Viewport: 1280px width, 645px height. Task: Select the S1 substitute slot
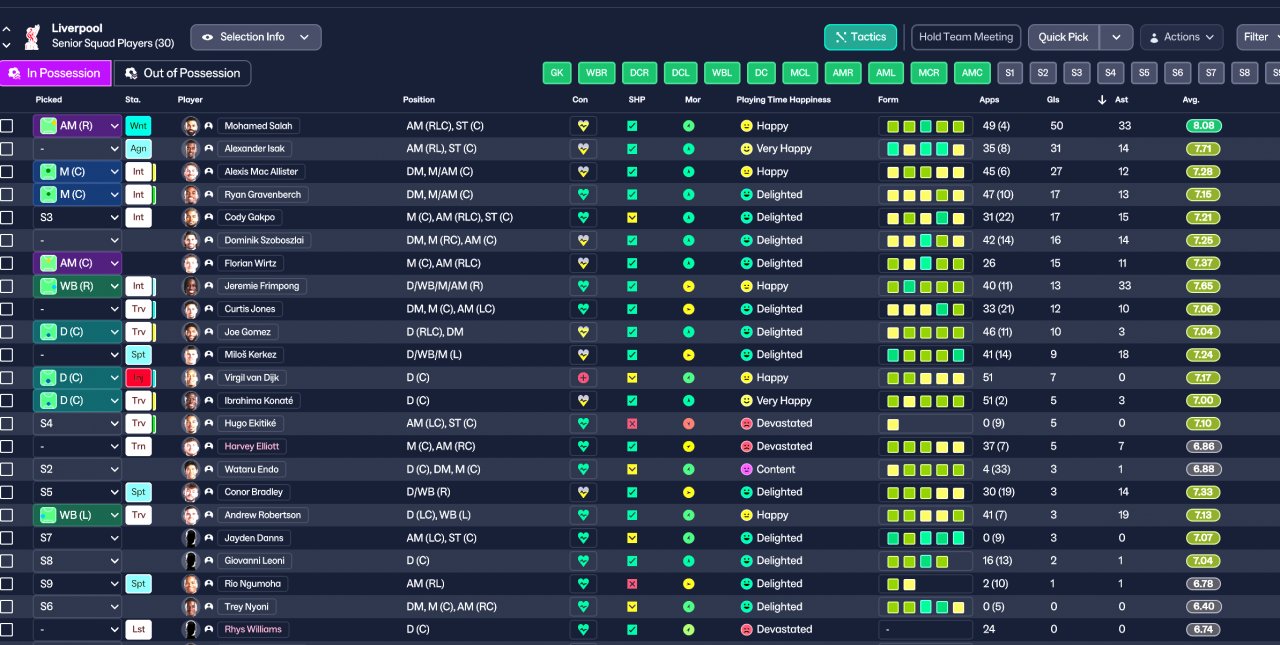pos(1009,73)
